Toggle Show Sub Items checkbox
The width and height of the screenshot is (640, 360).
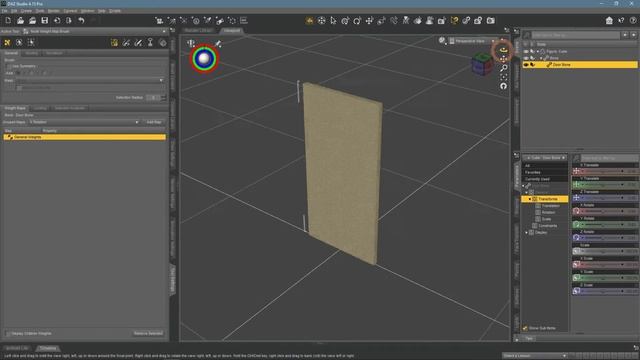525,328
